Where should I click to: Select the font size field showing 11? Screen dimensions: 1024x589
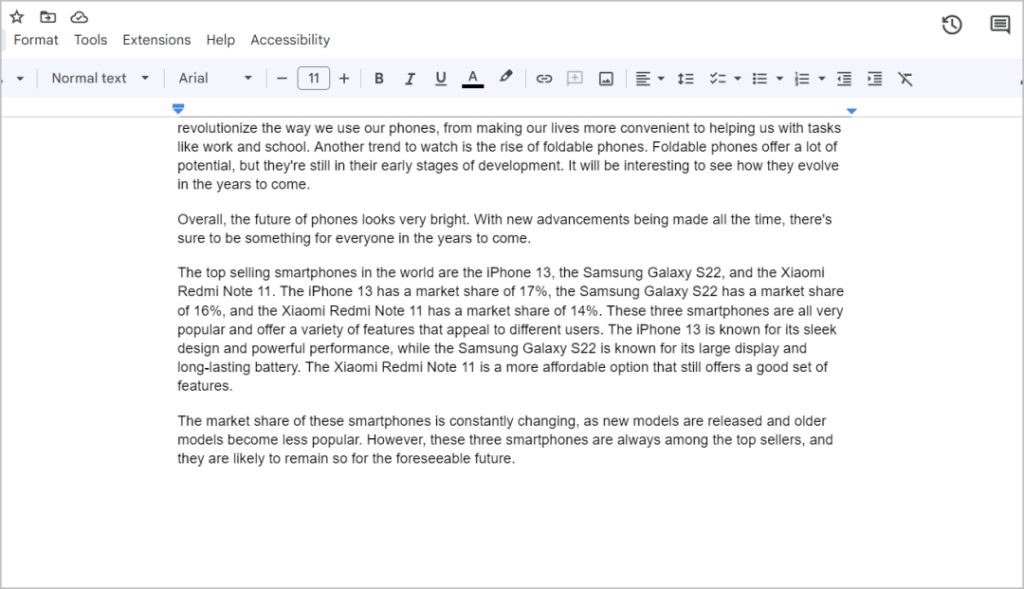click(x=313, y=78)
